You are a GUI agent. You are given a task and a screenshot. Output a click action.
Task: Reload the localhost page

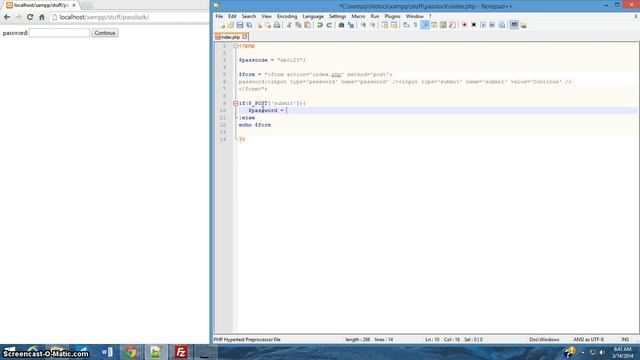tap(30, 17)
